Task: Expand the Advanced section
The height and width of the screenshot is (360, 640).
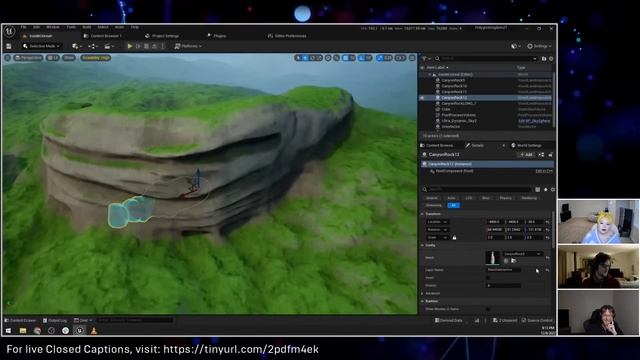Action: (x=423, y=293)
